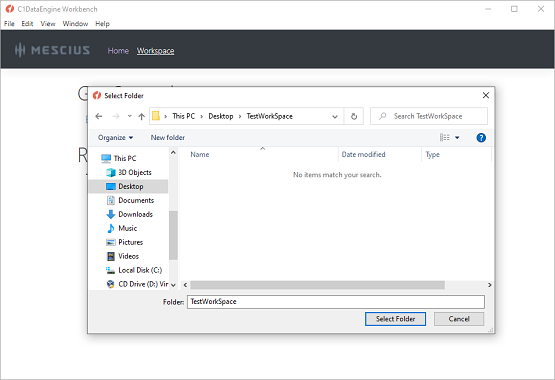The width and height of the screenshot is (555, 380).
Task: Click the Forward arrow in the dialog
Action: (116, 116)
